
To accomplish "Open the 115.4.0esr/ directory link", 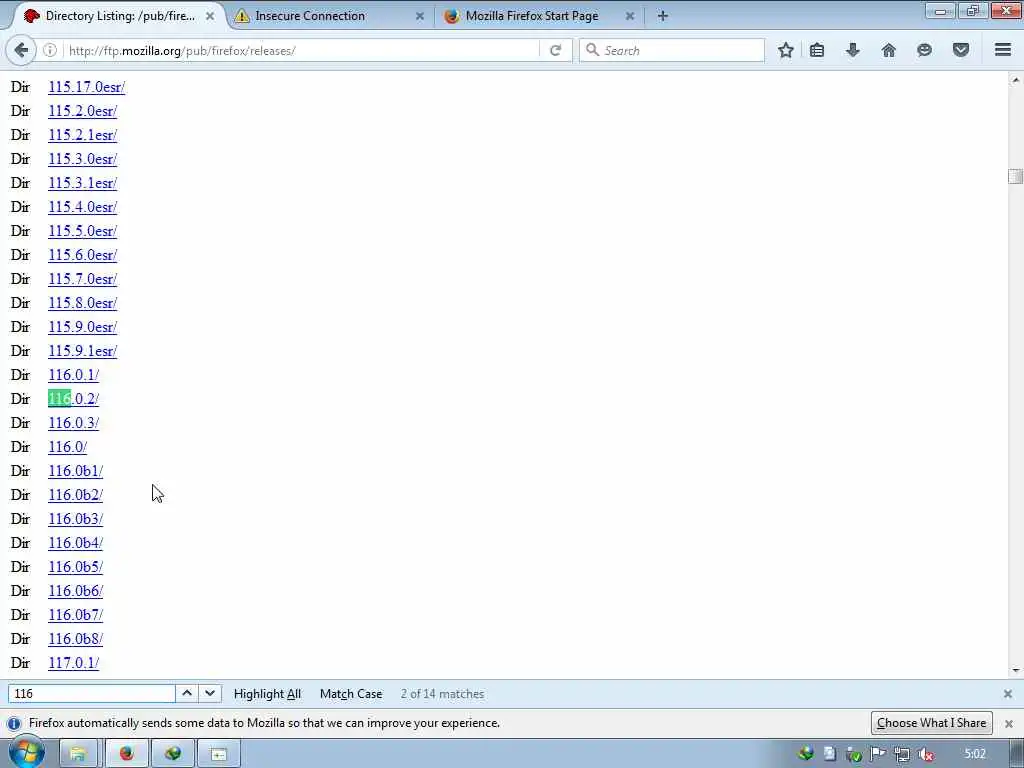I will click(x=82, y=207).
